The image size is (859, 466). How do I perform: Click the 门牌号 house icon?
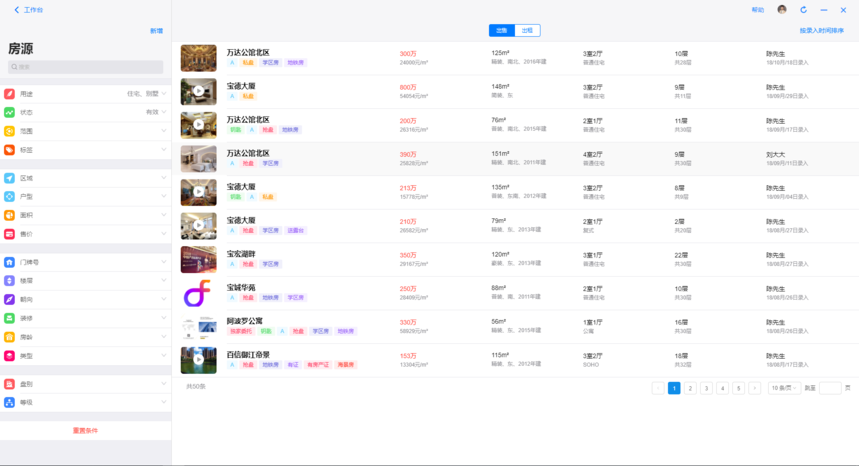[9, 262]
